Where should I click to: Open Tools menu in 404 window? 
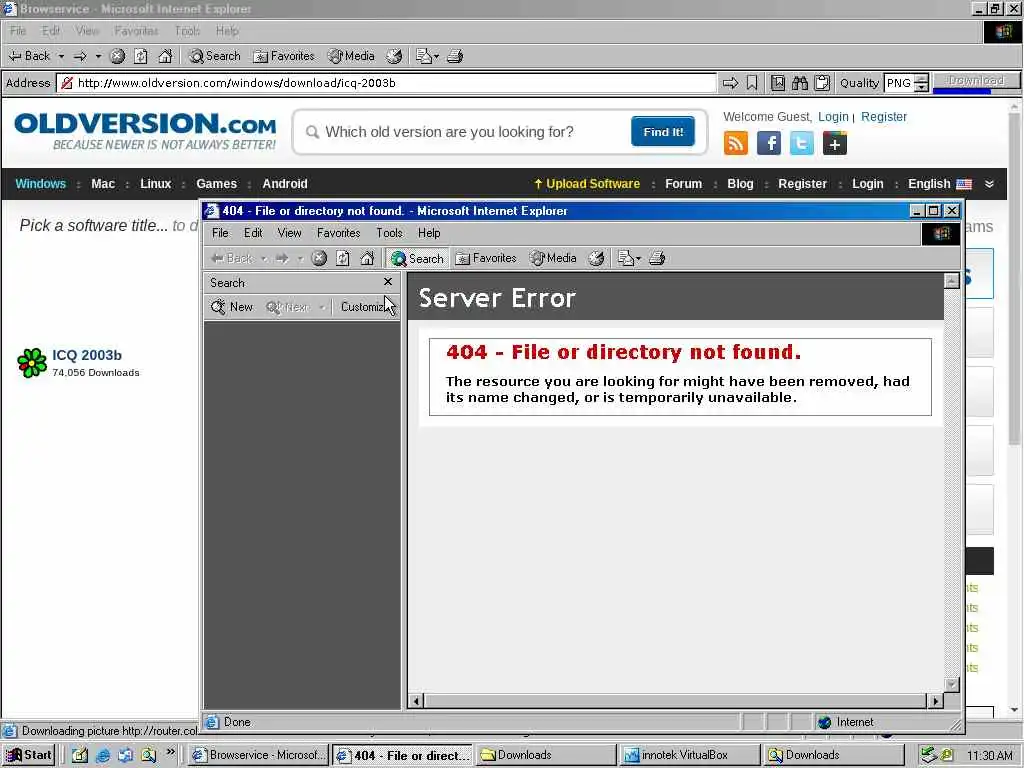[x=389, y=233]
